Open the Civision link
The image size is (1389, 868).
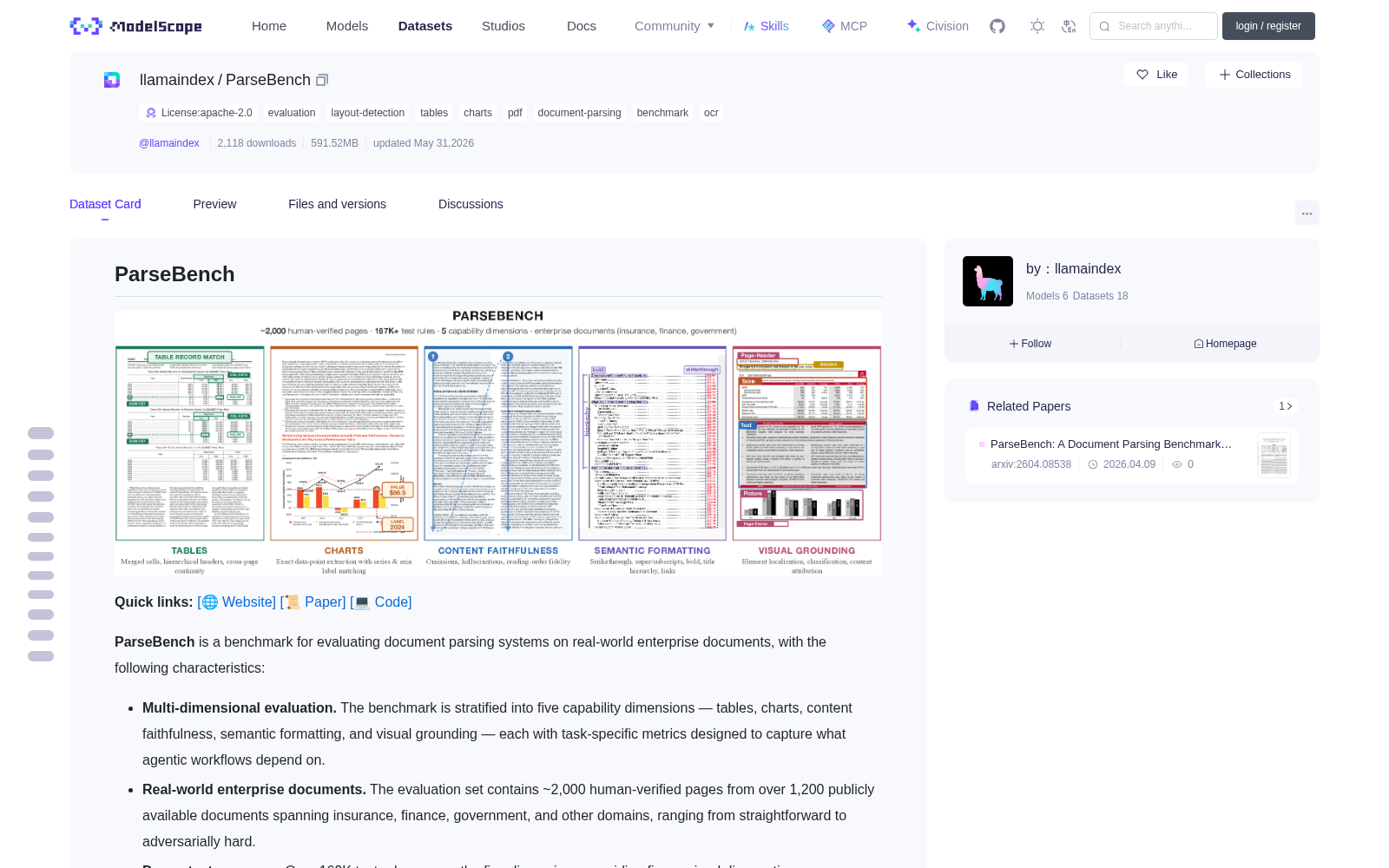pyautogui.click(x=938, y=26)
